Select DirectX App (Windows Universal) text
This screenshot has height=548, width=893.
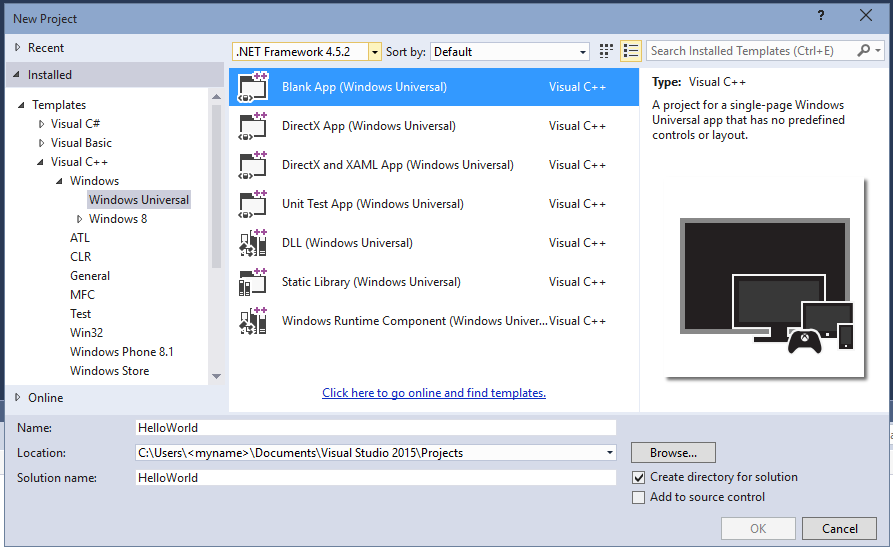368,126
